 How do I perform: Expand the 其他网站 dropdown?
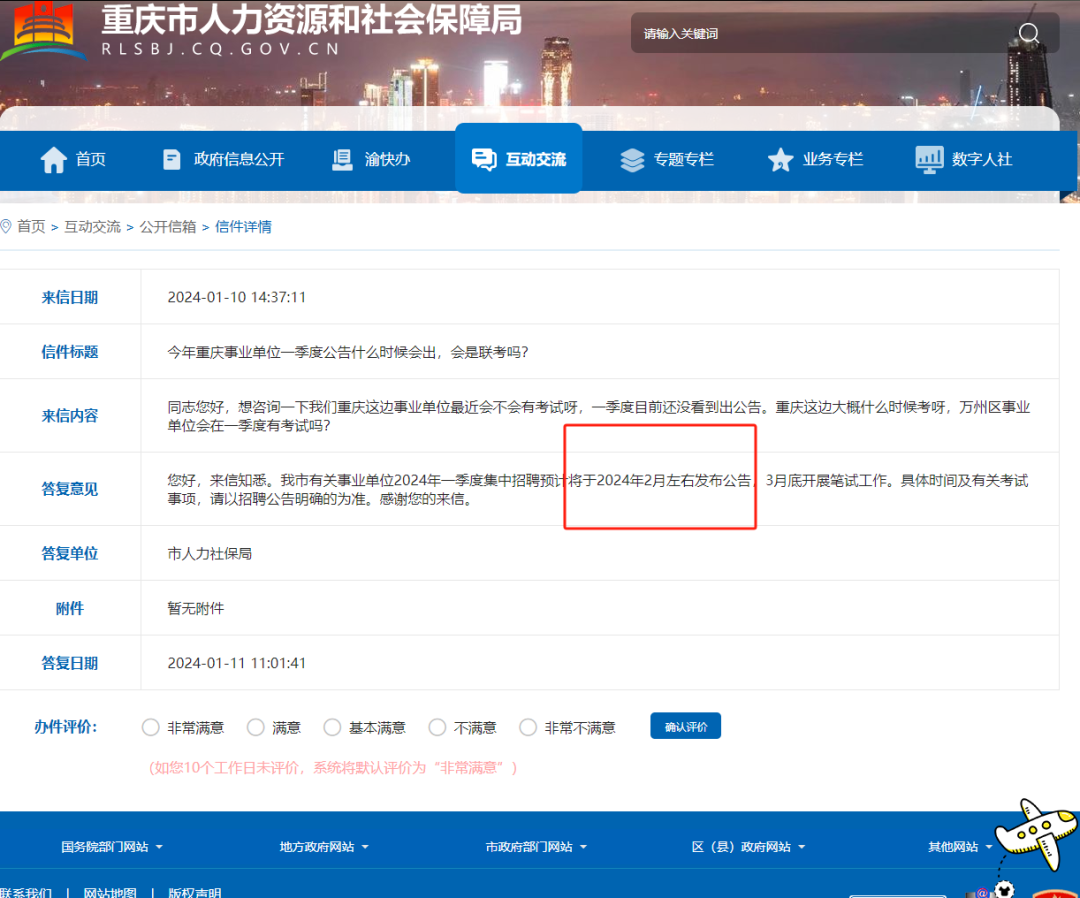[x=960, y=847]
